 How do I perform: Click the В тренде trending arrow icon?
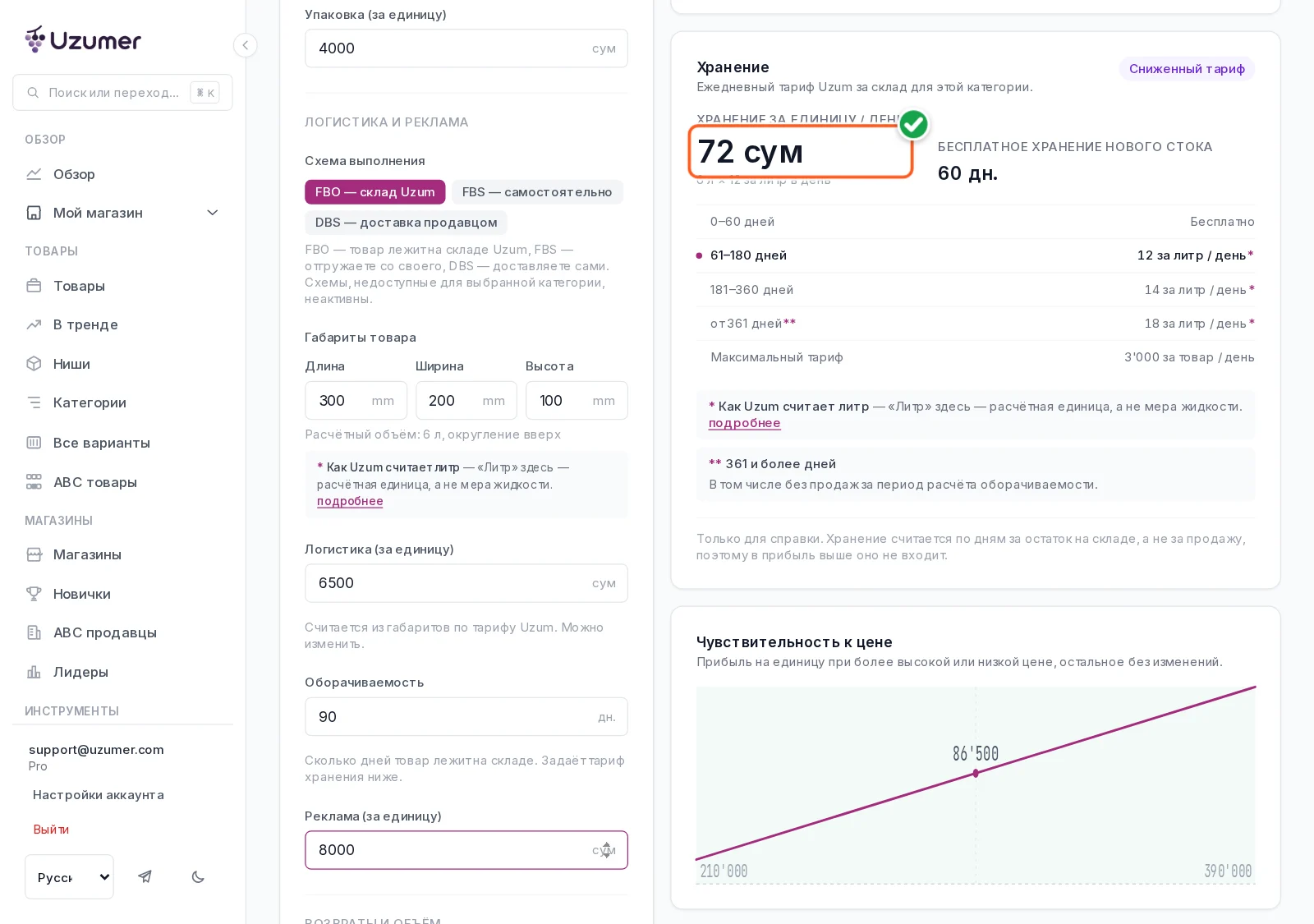[x=34, y=324]
